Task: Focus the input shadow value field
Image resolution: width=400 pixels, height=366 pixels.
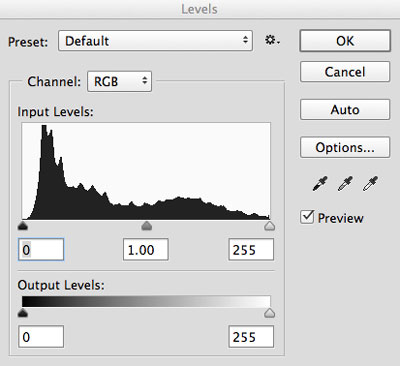Action: coord(41,249)
